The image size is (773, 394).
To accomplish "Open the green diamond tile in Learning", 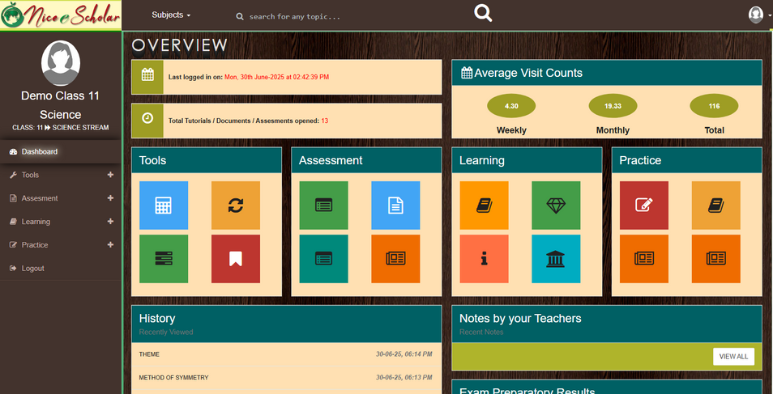I will pos(556,205).
